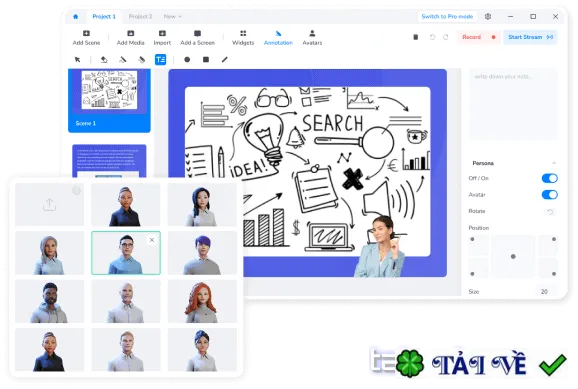Open settings gear in title bar

488,17
